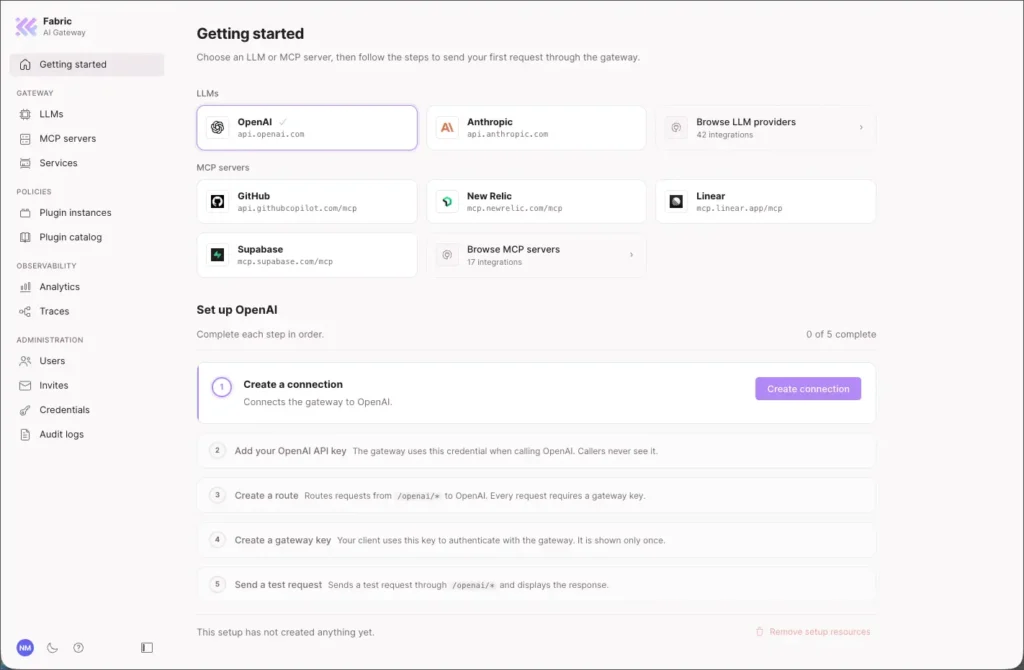Click the Plugin catalog book icon
Screen dimensions: 1024x670
pyautogui.click(x=25, y=238)
